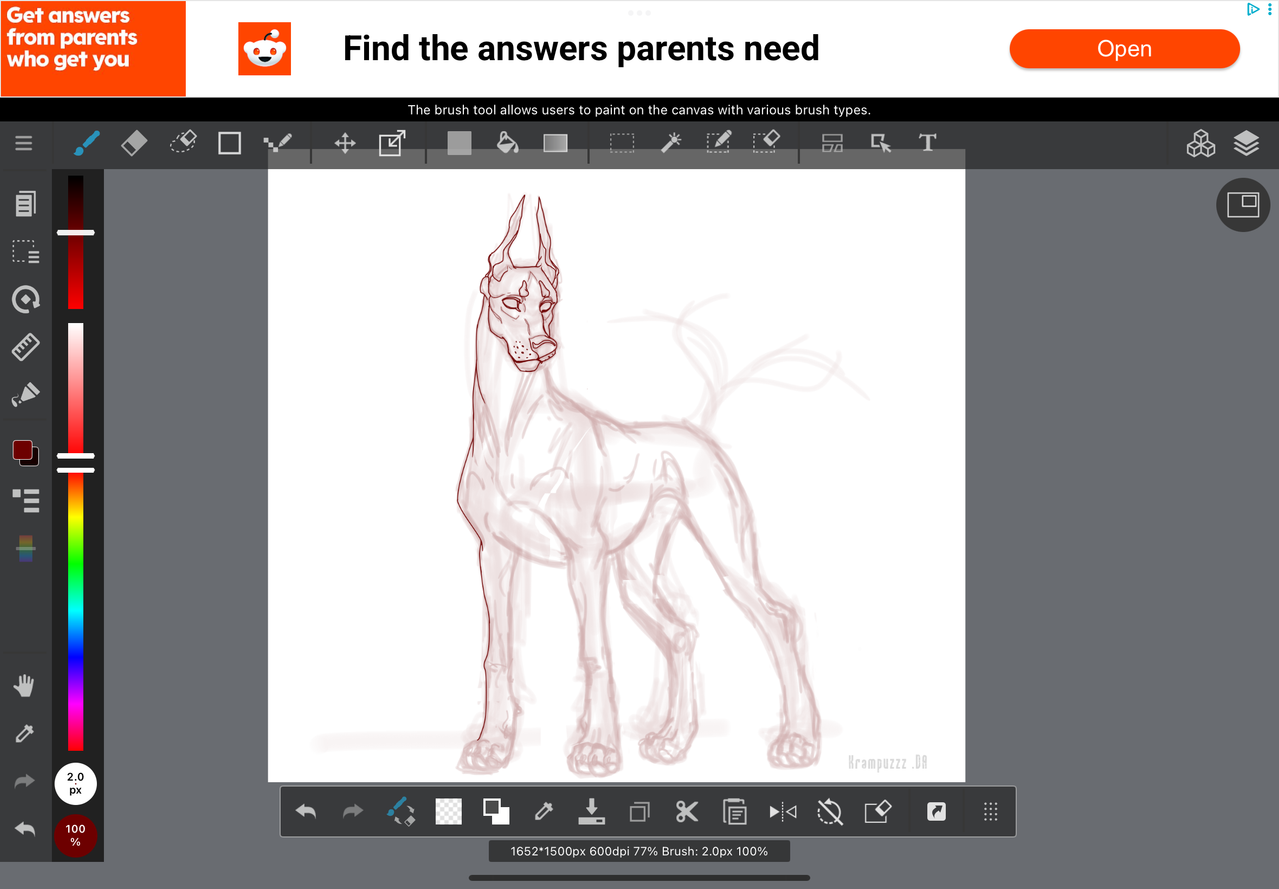Click the scissors cut icon
This screenshot has width=1279, height=889.
687,811
